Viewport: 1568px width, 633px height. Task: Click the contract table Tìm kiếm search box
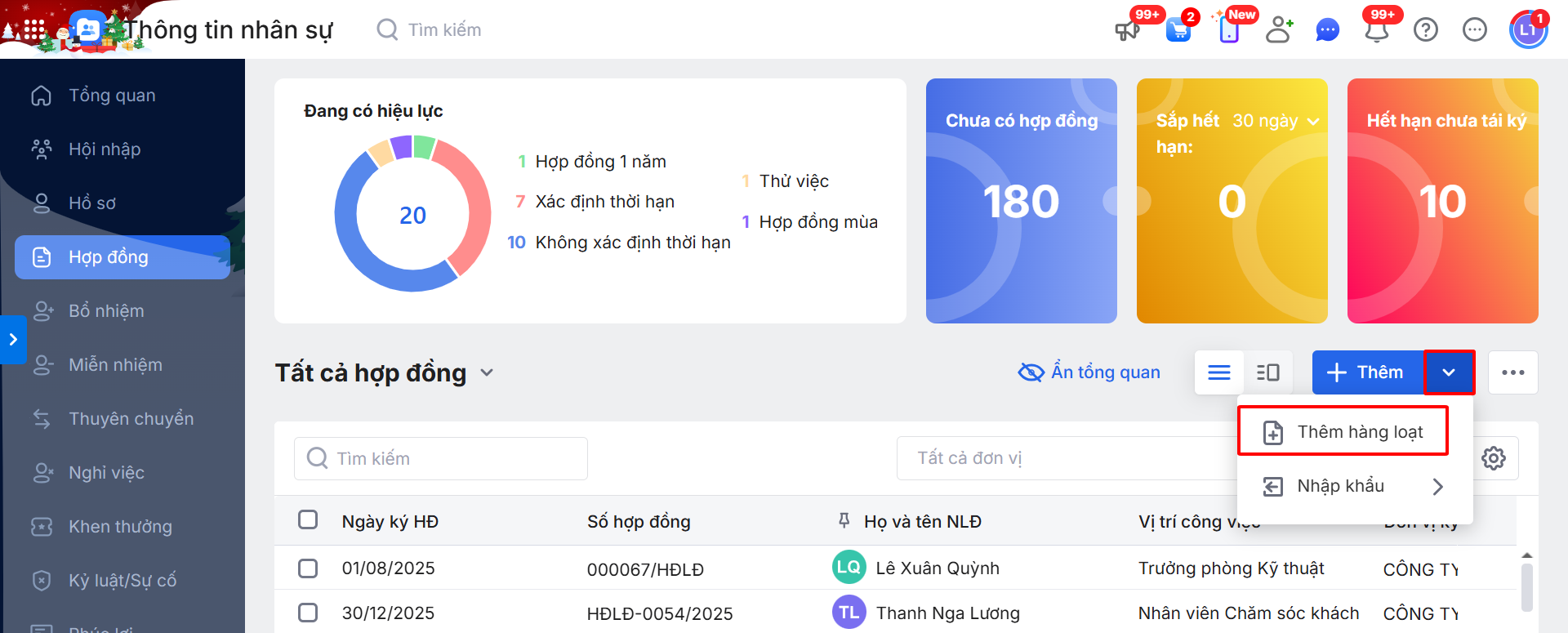point(441,458)
